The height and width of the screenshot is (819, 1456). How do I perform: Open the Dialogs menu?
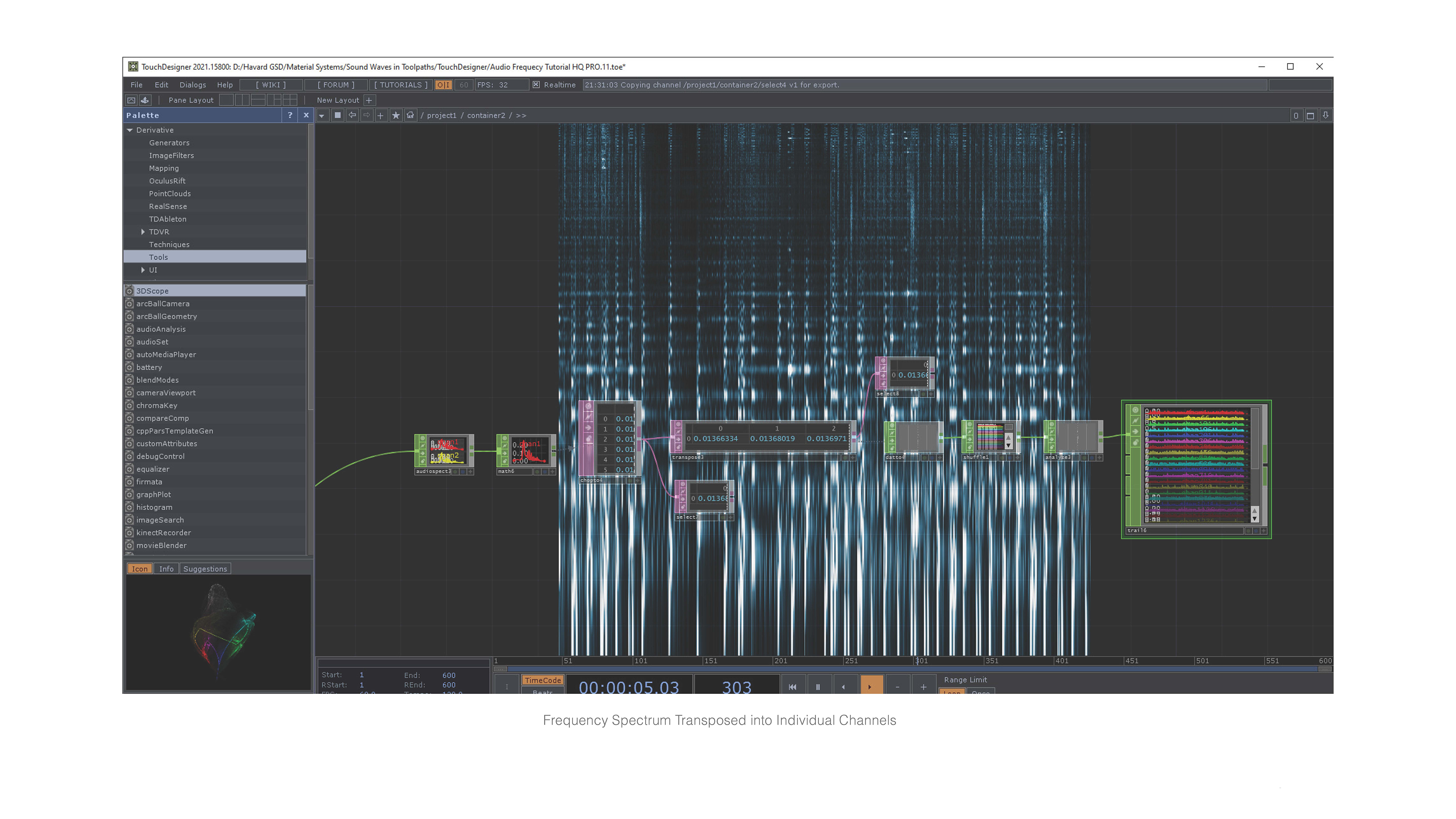point(193,85)
